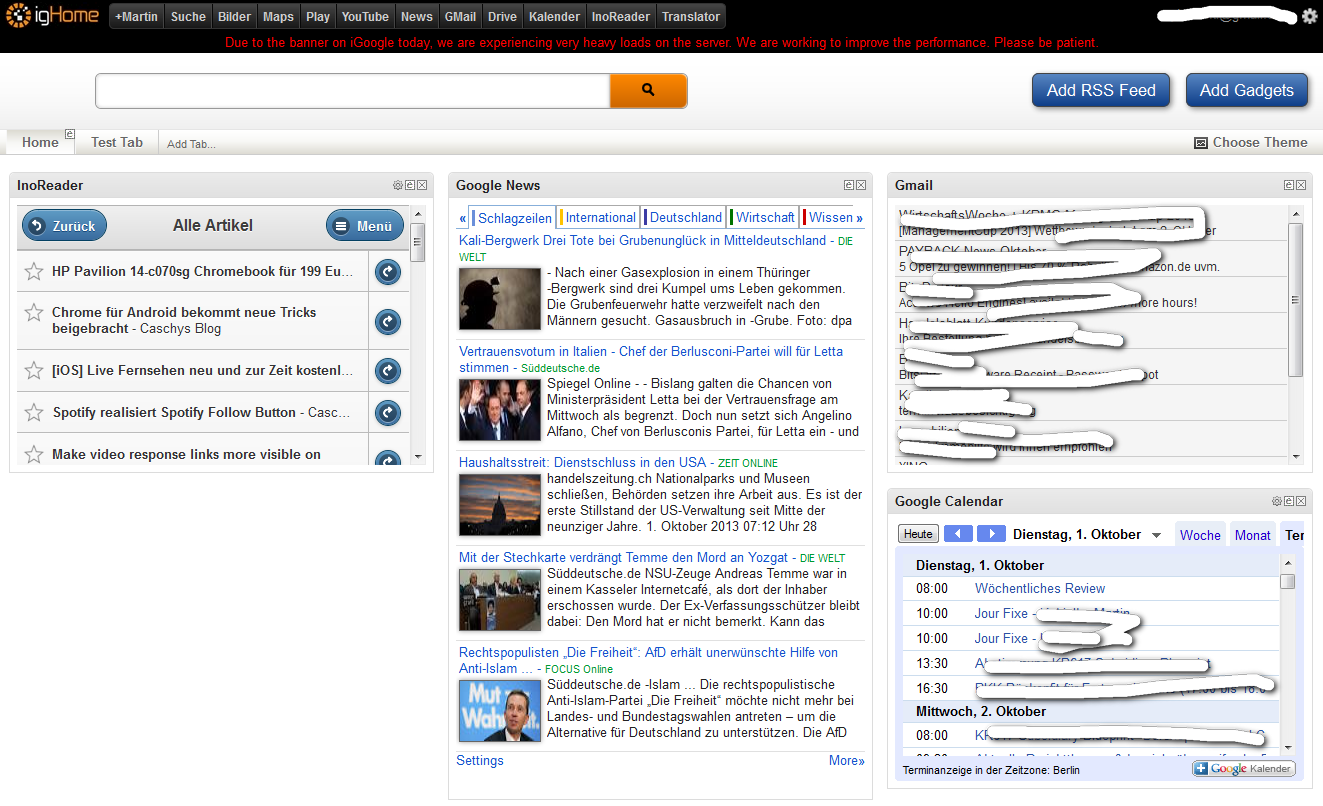Image resolution: width=1323 pixels, height=806 pixels.
Task: Star the Spotify Follow Button article
Action: point(33,412)
